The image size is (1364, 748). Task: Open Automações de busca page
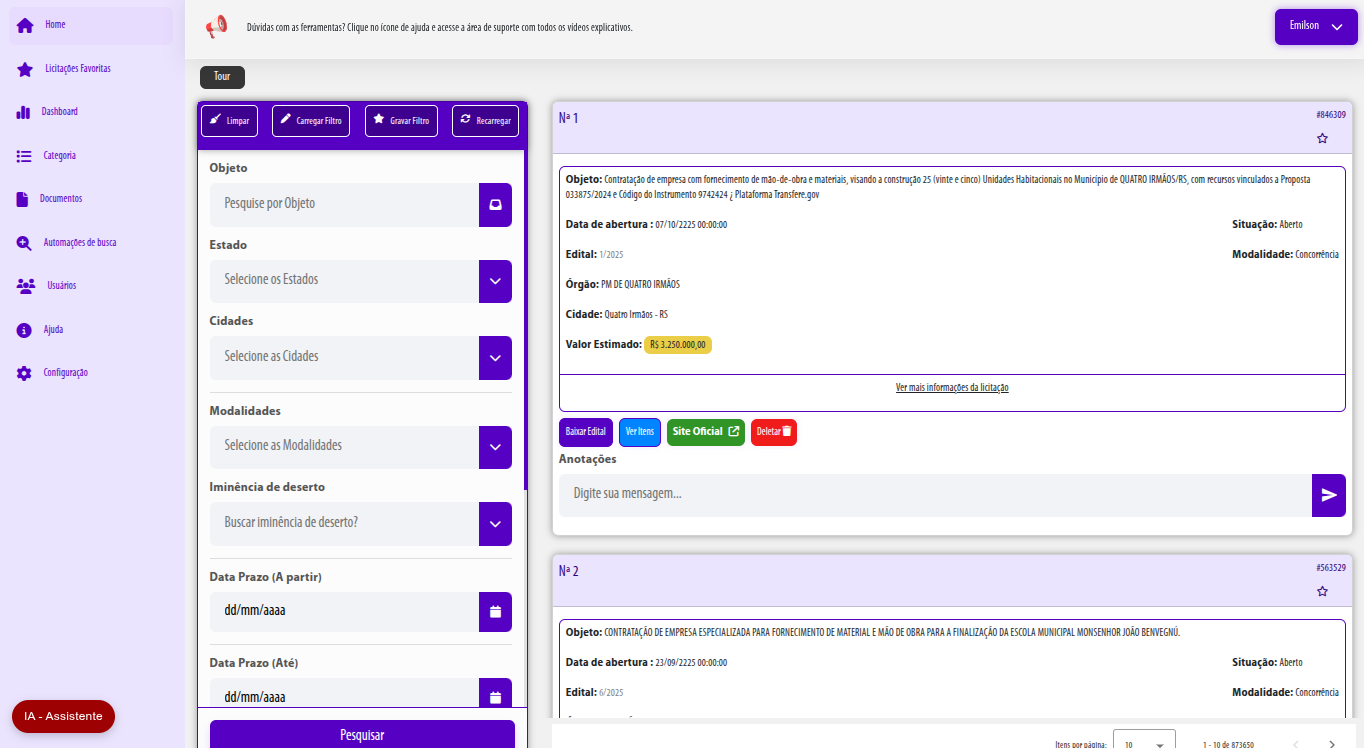pyautogui.click(x=79, y=242)
